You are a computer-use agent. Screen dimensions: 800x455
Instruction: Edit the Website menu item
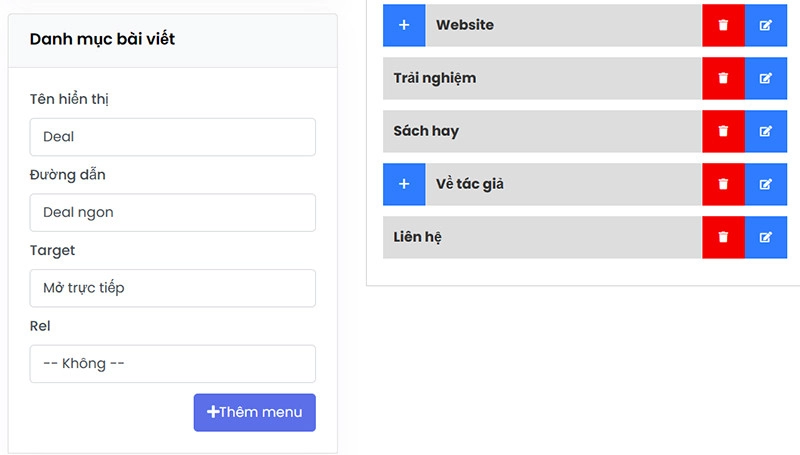766,25
